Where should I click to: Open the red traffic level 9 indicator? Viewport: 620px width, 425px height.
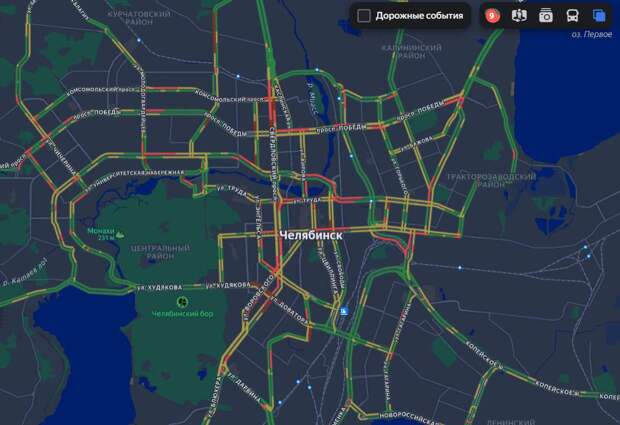(x=492, y=16)
